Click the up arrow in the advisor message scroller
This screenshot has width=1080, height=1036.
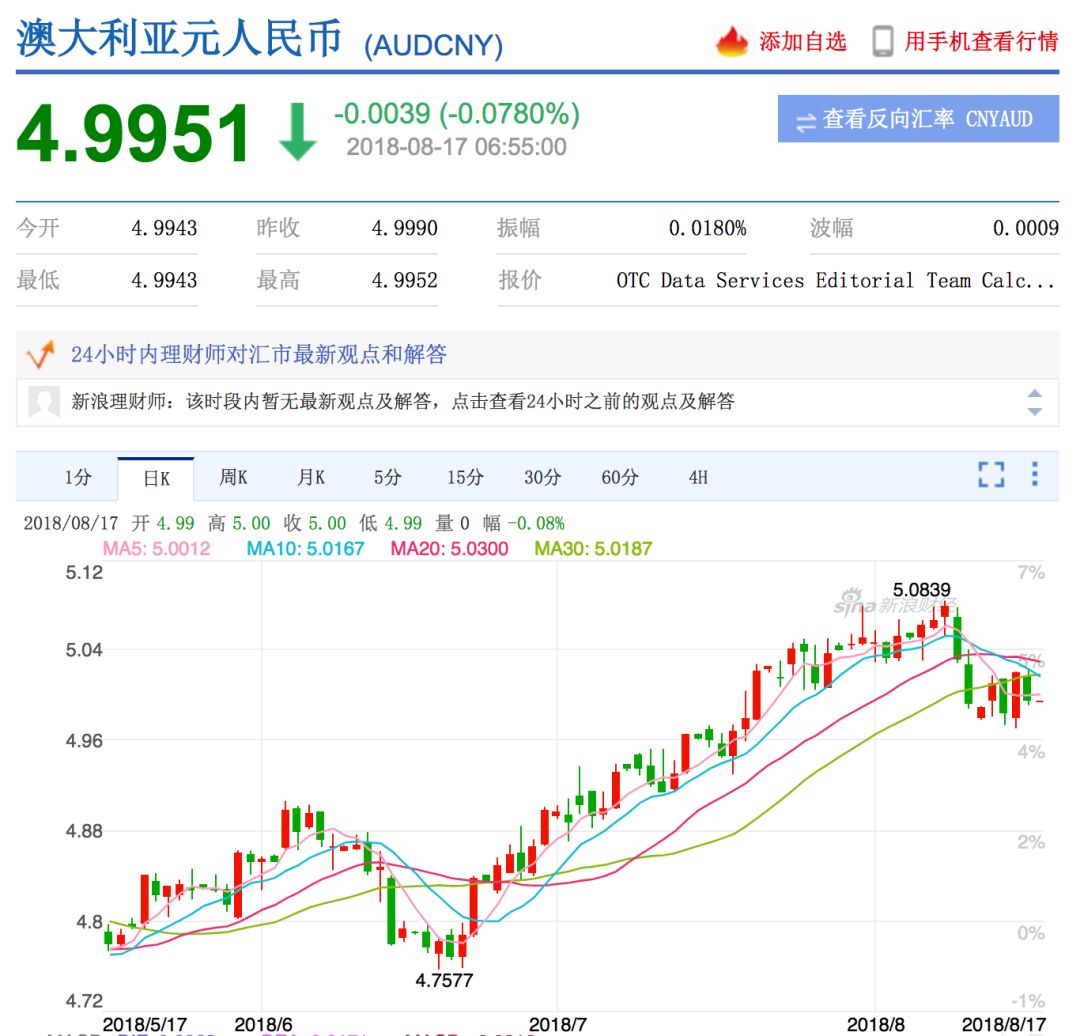(1035, 393)
